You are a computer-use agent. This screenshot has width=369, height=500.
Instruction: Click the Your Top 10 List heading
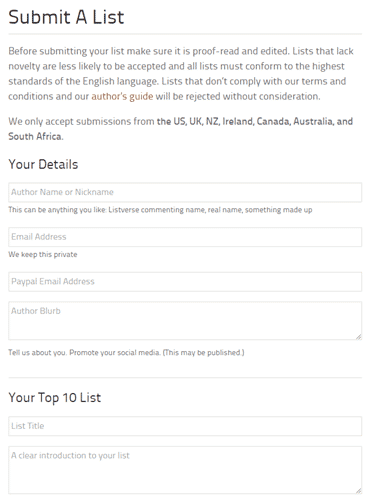(x=55, y=398)
